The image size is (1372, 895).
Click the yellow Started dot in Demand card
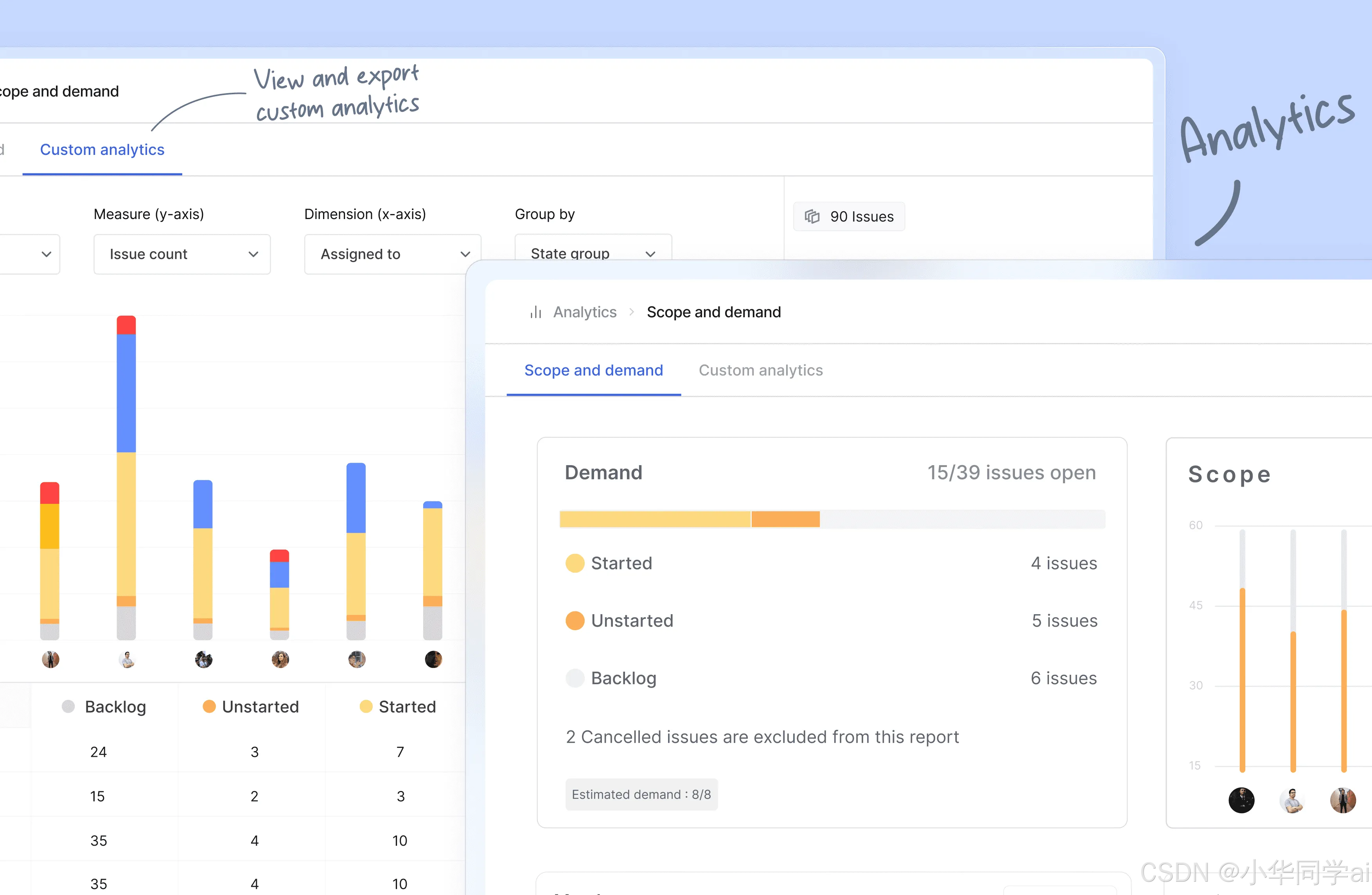pyautogui.click(x=575, y=563)
